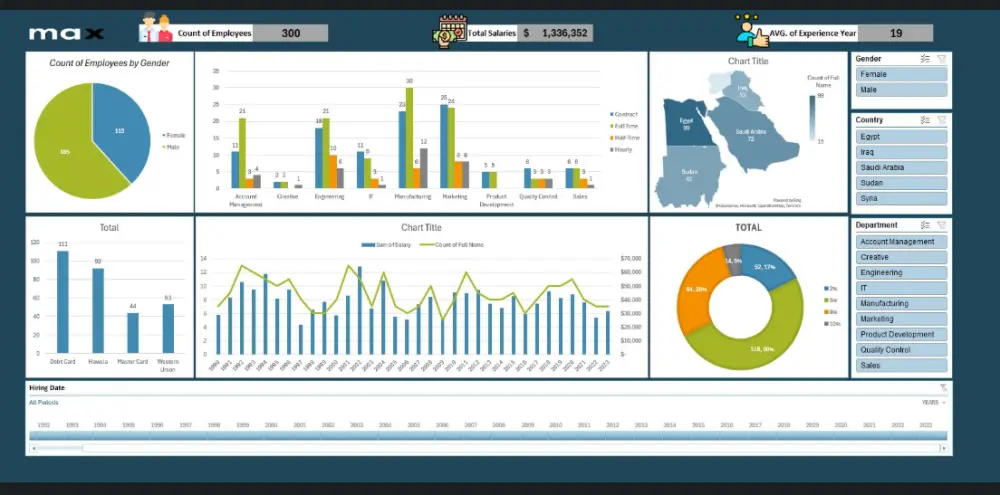Click the Sum of Salary legend entry
The image size is (1000, 495).
tap(386, 245)
